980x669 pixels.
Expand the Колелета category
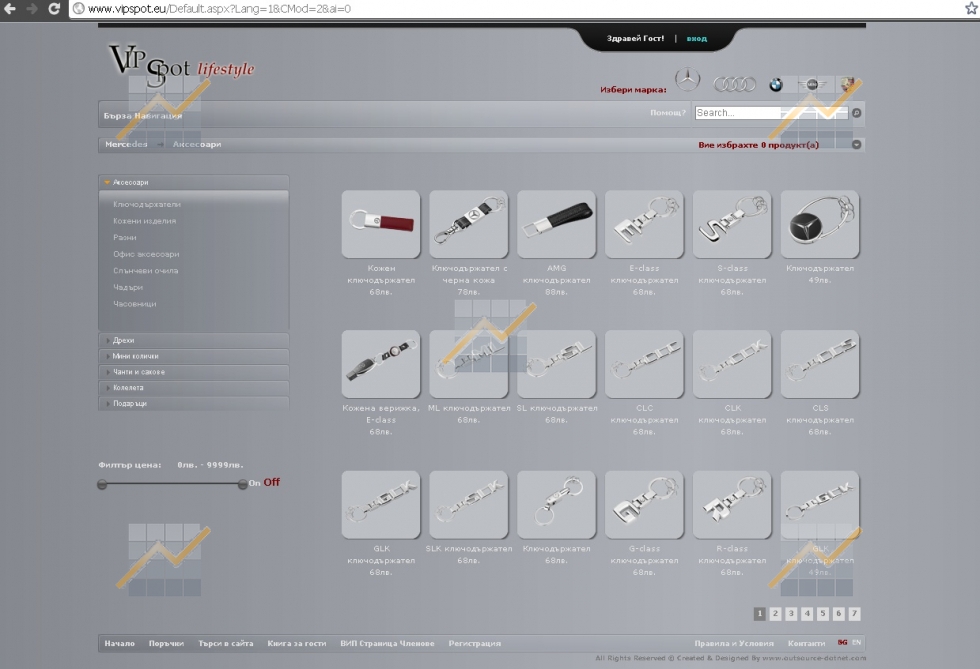pos(194,388)
